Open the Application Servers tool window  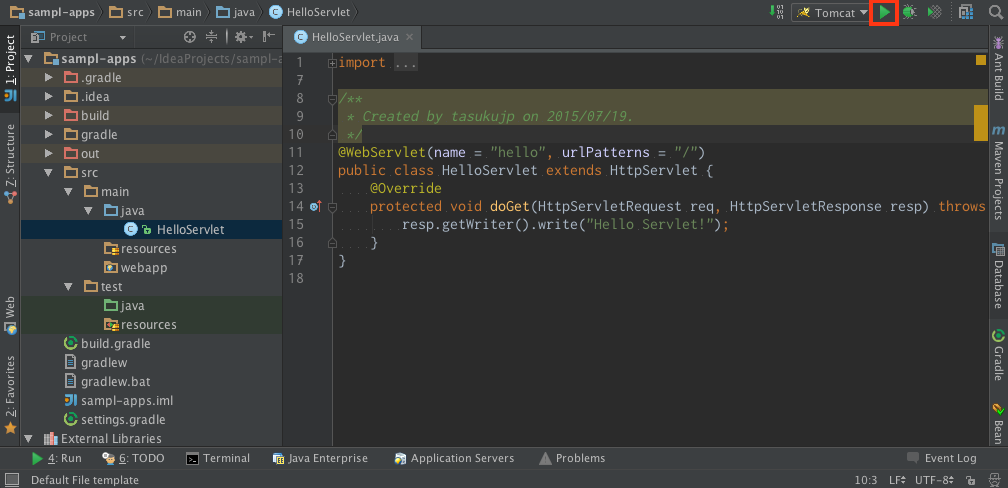pos(454,458)
